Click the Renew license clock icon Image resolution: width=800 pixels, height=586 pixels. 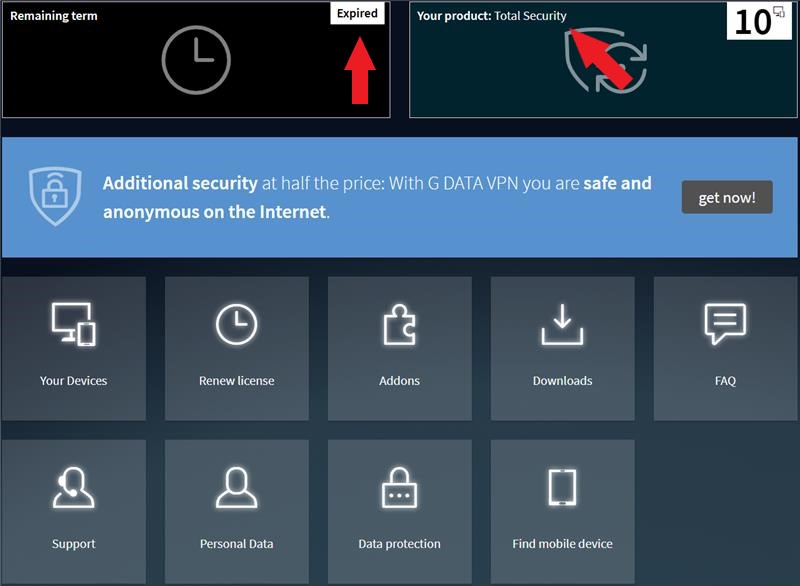pyautogui.click(x=236, y=326)
